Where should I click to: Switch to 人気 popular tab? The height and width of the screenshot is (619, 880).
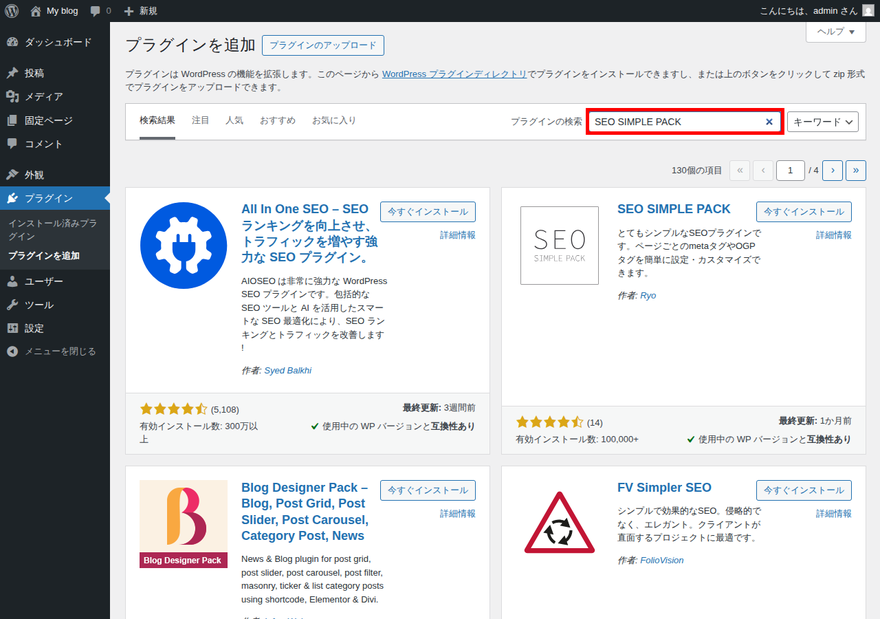click(234, 120)
